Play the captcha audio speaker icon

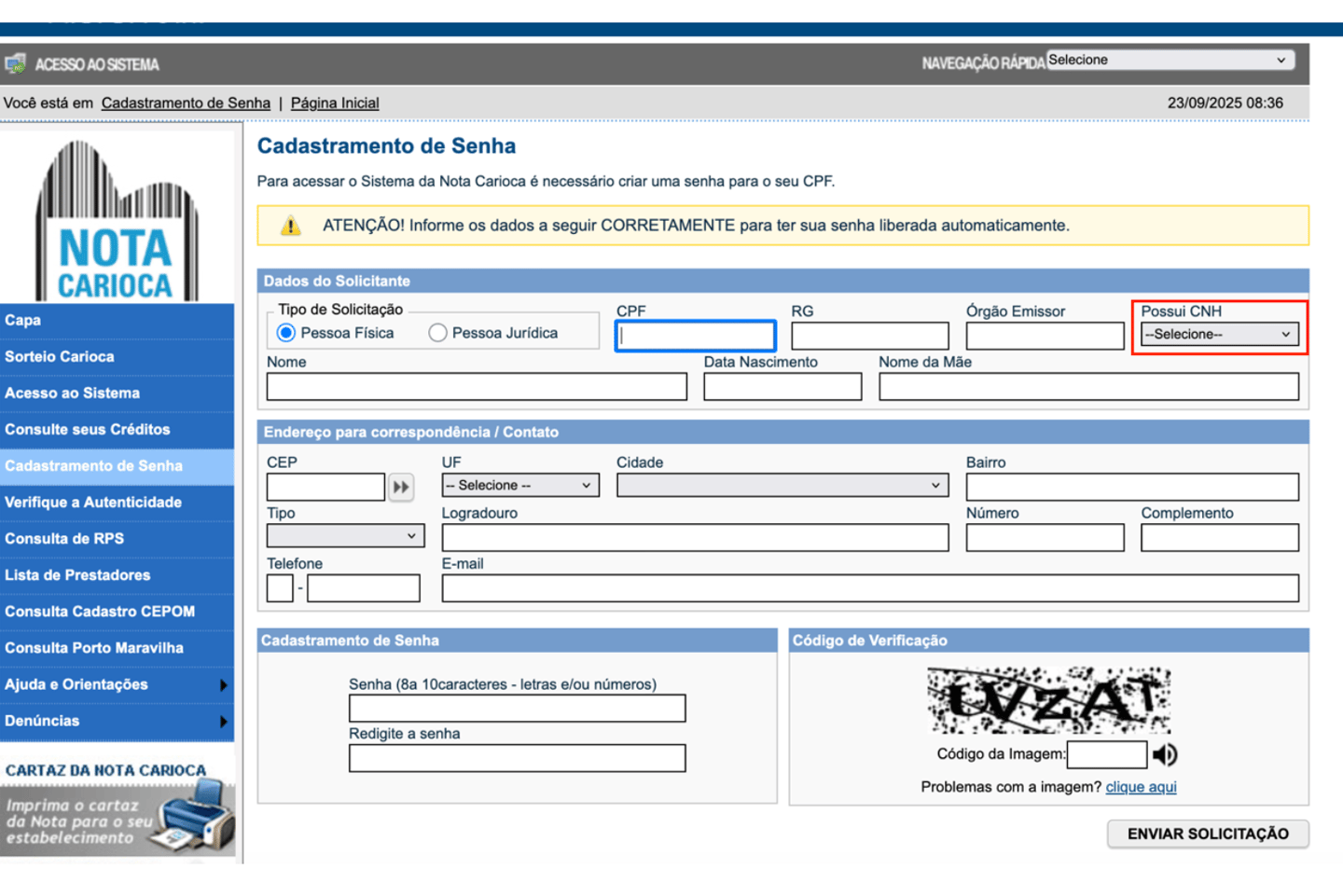(x=1165, y=754)
